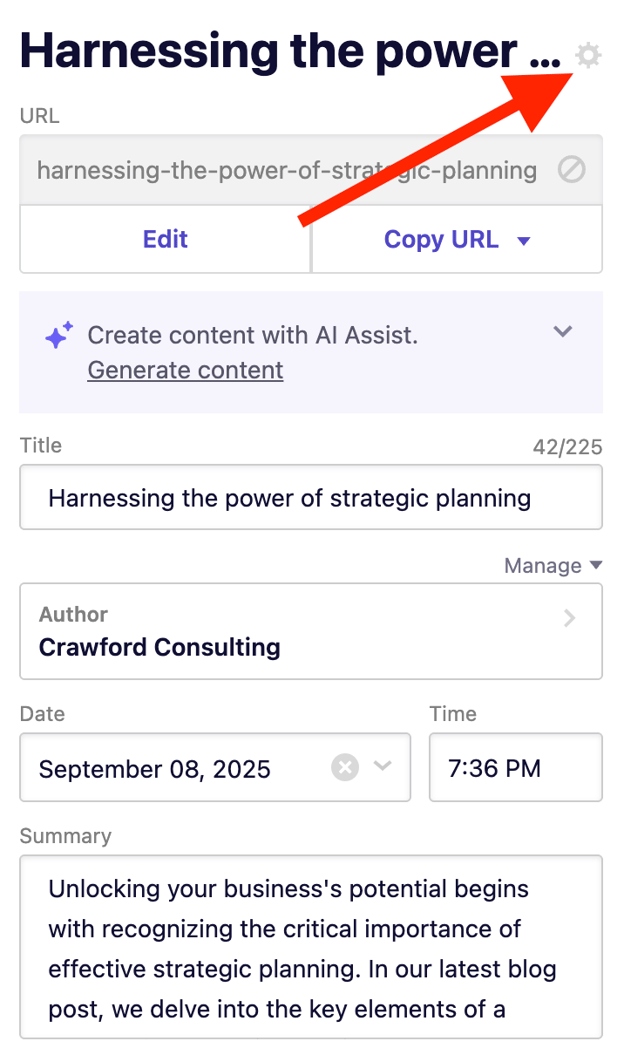The height and width of the screenshot is (1055, 624).
Task: Clear the selected publish date
Action: tap(344, 767)
